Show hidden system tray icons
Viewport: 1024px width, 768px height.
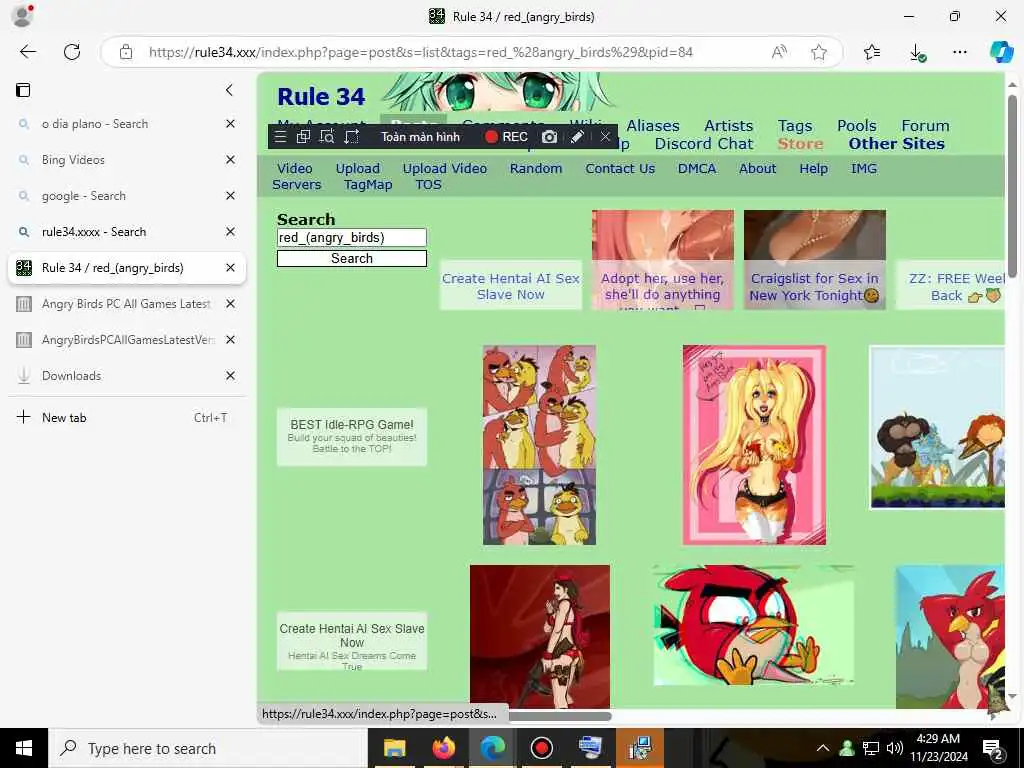(x=823, y=748)
